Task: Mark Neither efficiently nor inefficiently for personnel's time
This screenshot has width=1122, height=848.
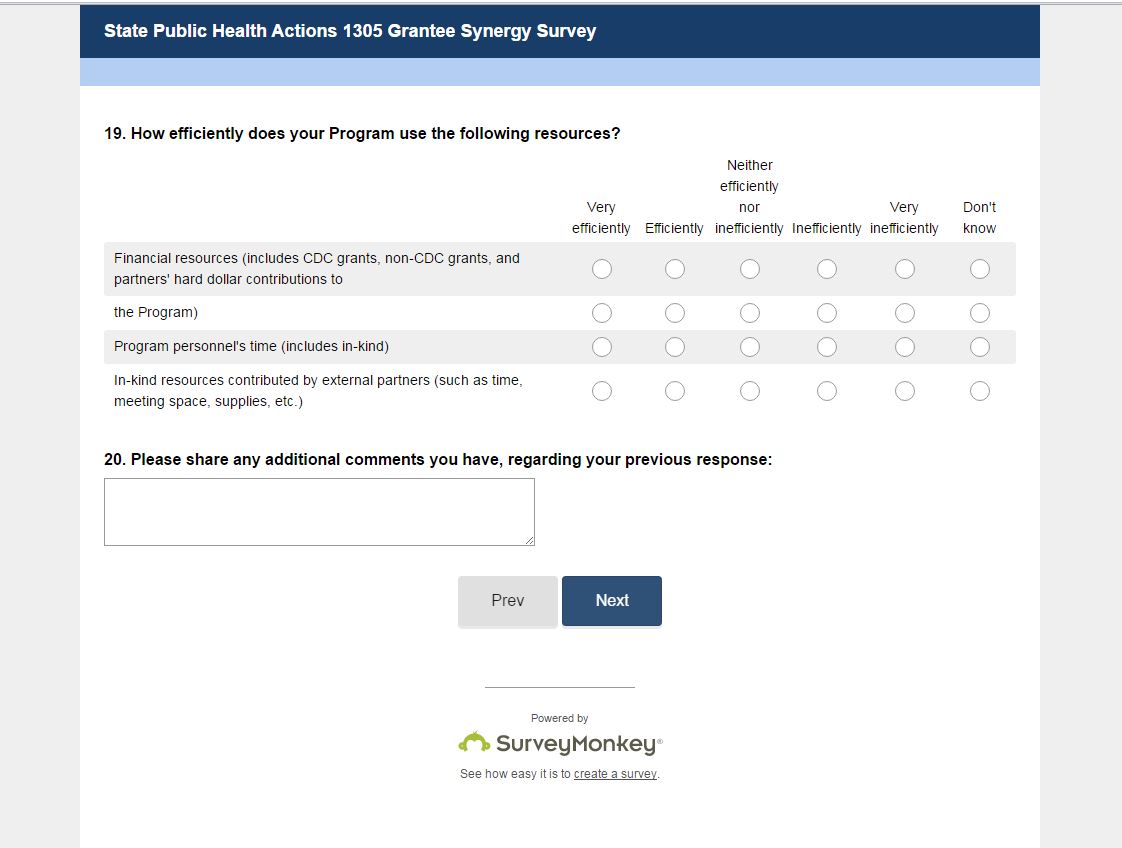Action: [750, 347]
